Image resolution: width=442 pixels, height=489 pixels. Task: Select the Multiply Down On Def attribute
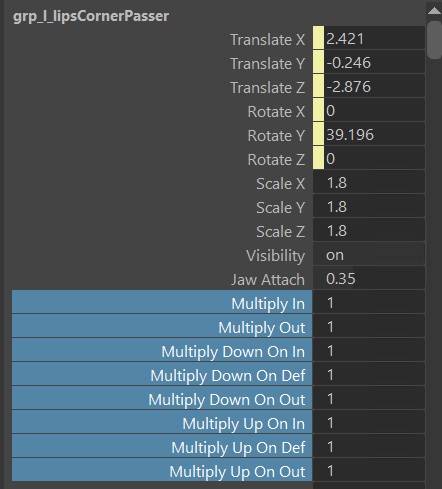point(162,374)
